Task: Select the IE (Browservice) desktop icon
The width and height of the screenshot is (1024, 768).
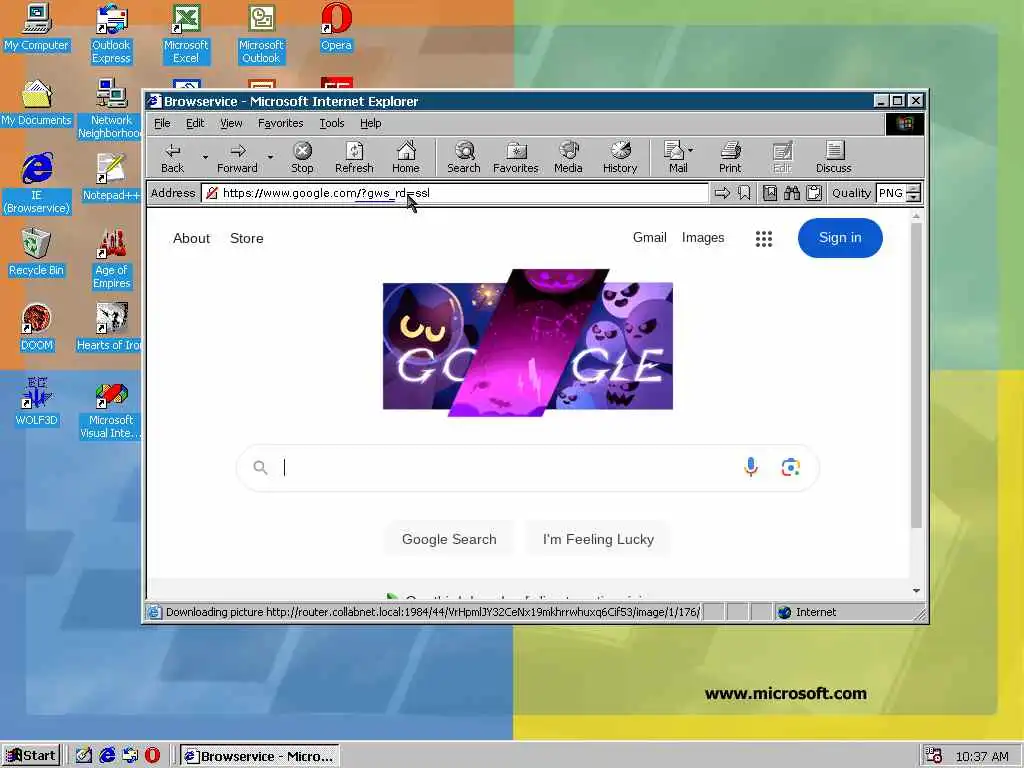Action: pyautogui.click(x=37, y=184)
